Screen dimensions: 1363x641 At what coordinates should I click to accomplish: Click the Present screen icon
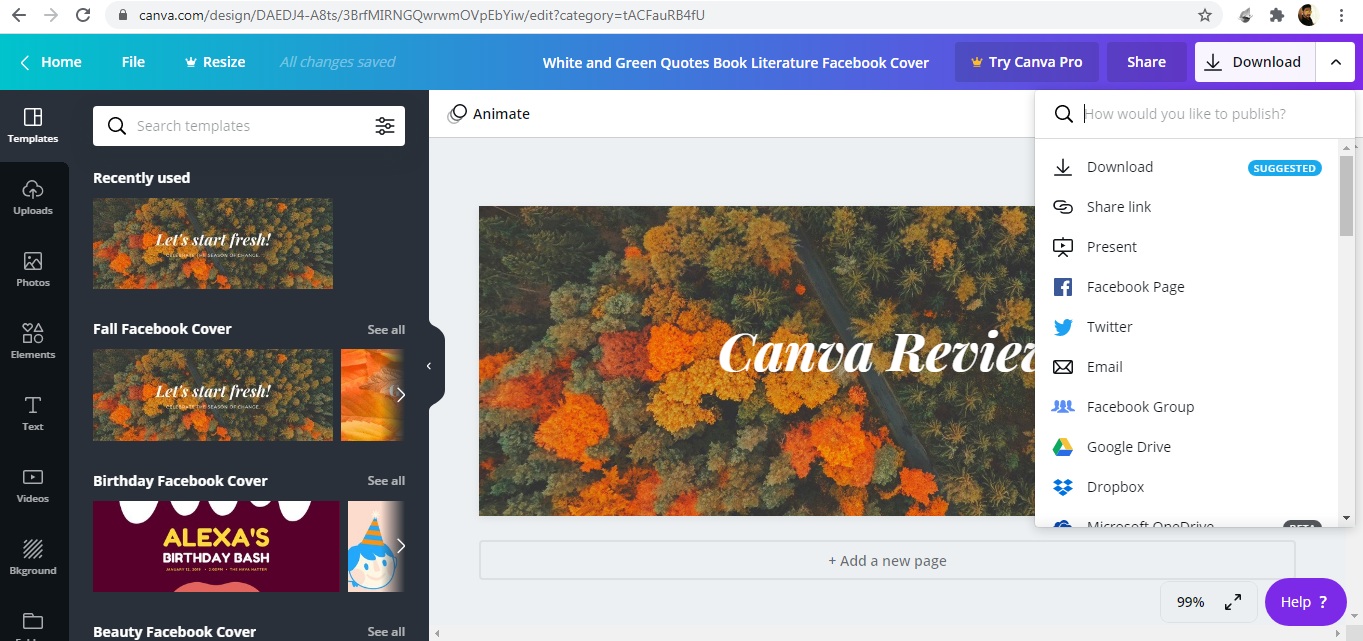pos(1063,247)
